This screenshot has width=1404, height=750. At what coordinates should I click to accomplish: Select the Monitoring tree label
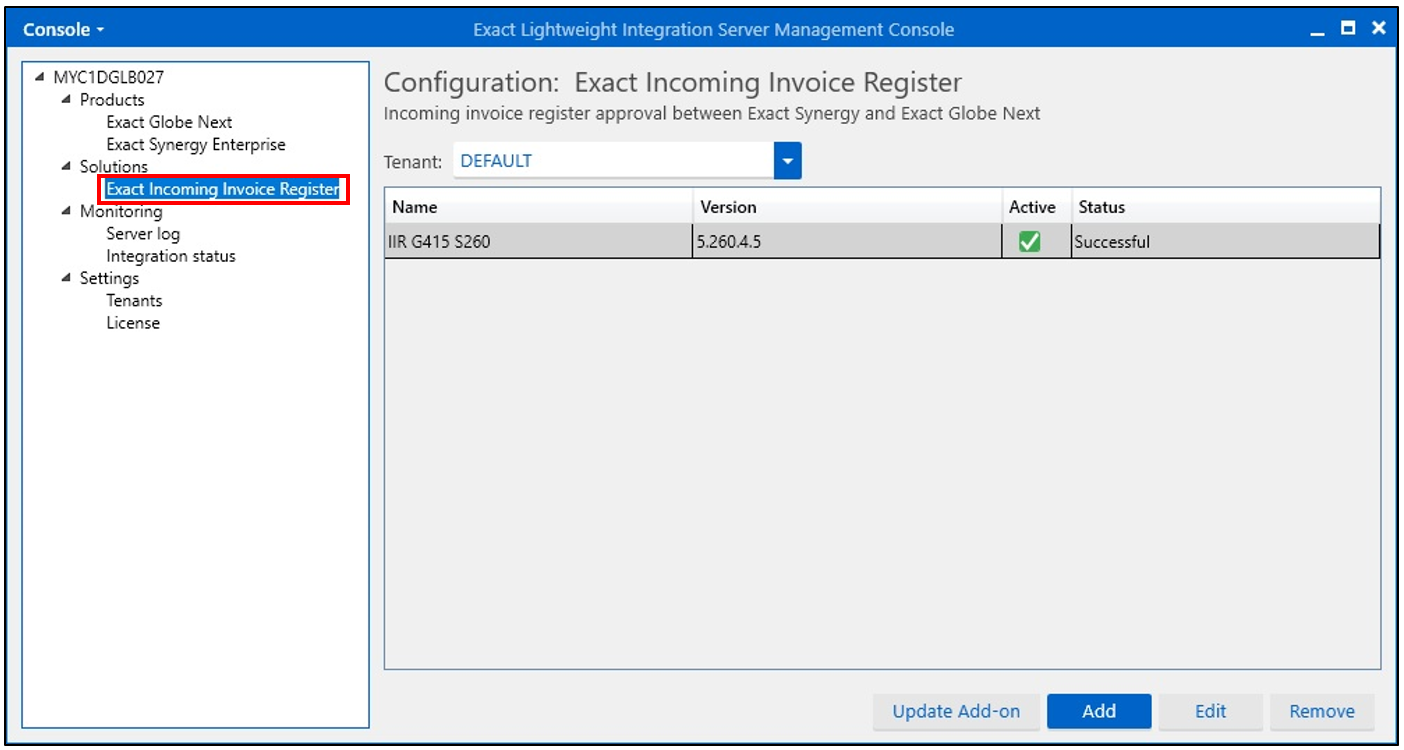pyautogui.click(x=121, y=211)
